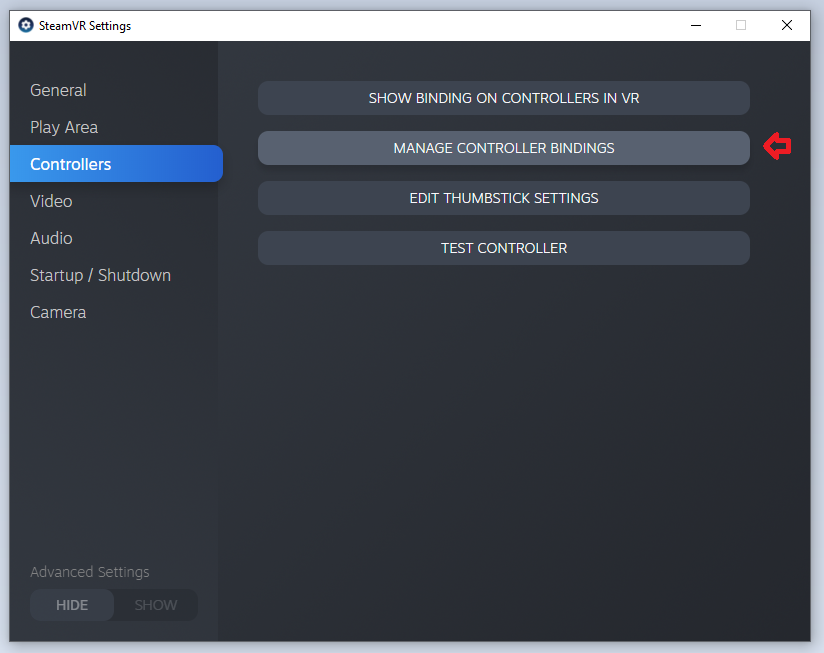The height and width of the screenshot is (653, 824).
Task: Close the SteamVR Settings window
Action: (x=787, y=25)
